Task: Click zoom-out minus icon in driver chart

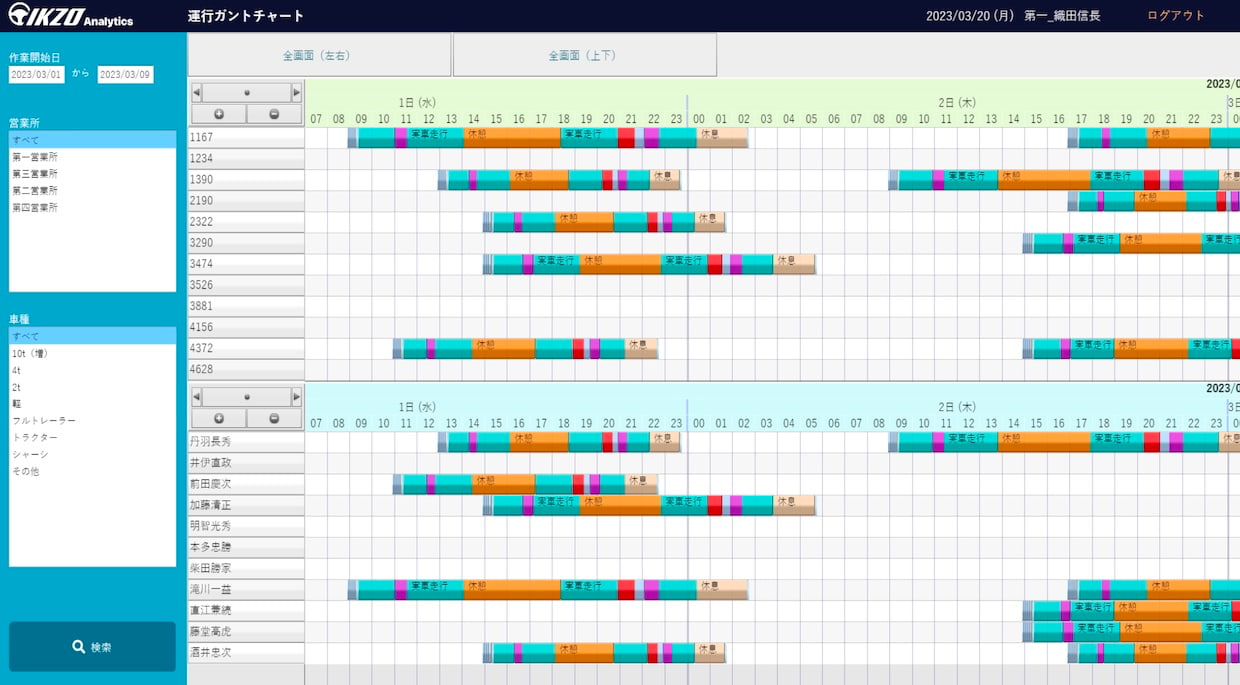Action: point(275,418)
